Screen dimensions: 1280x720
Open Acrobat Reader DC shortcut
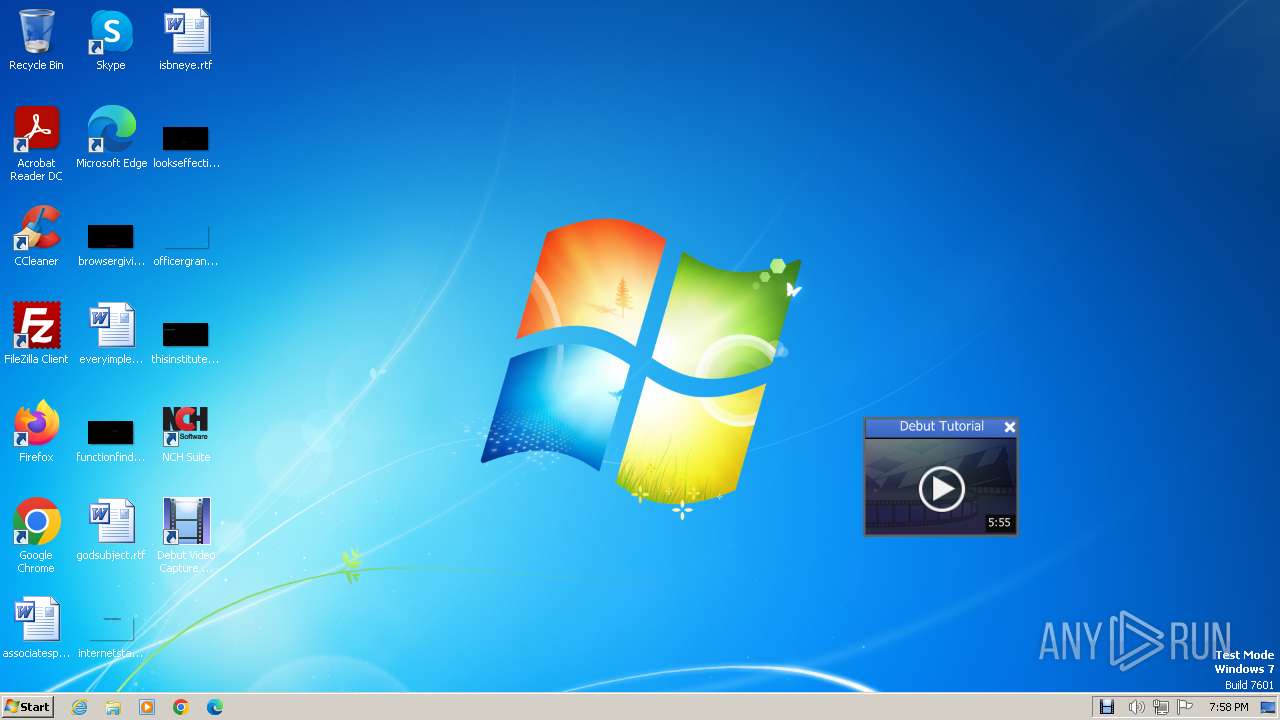36,143
